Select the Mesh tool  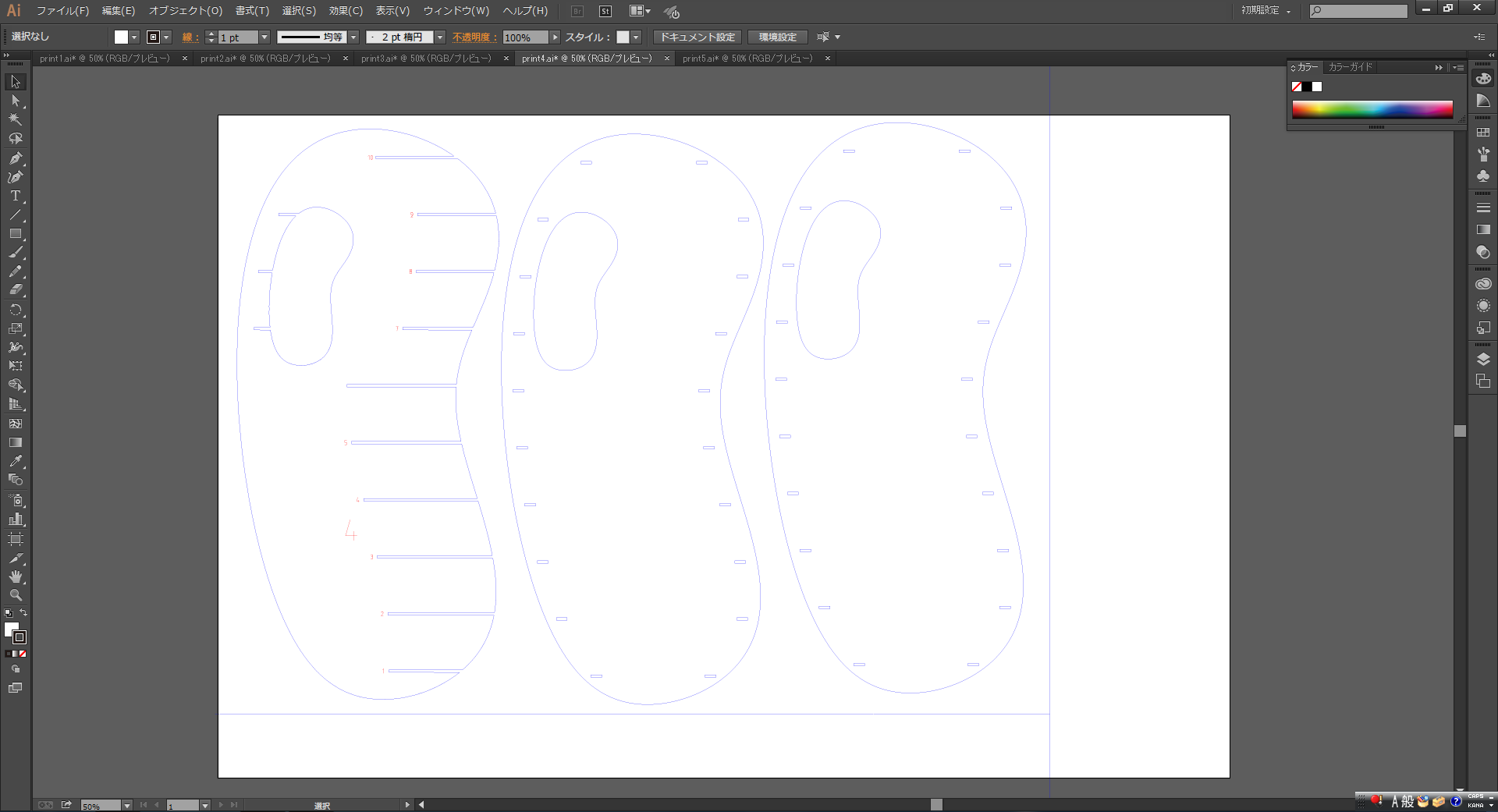click(16, 424)
